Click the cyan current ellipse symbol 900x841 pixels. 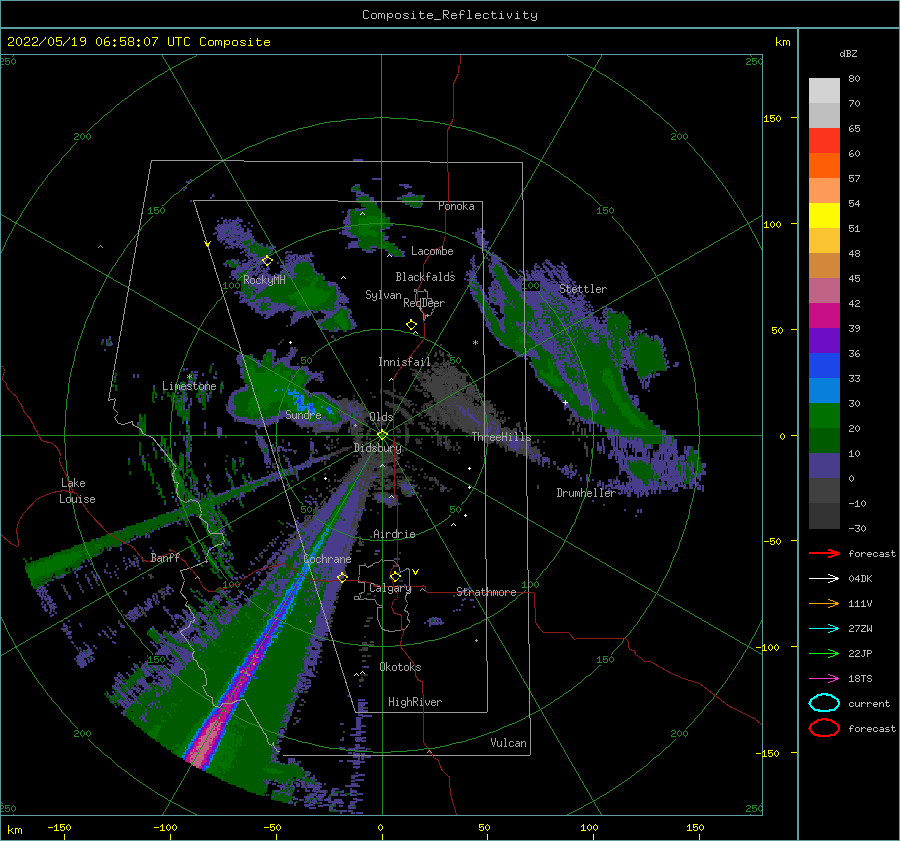click(x=824, y=703)
